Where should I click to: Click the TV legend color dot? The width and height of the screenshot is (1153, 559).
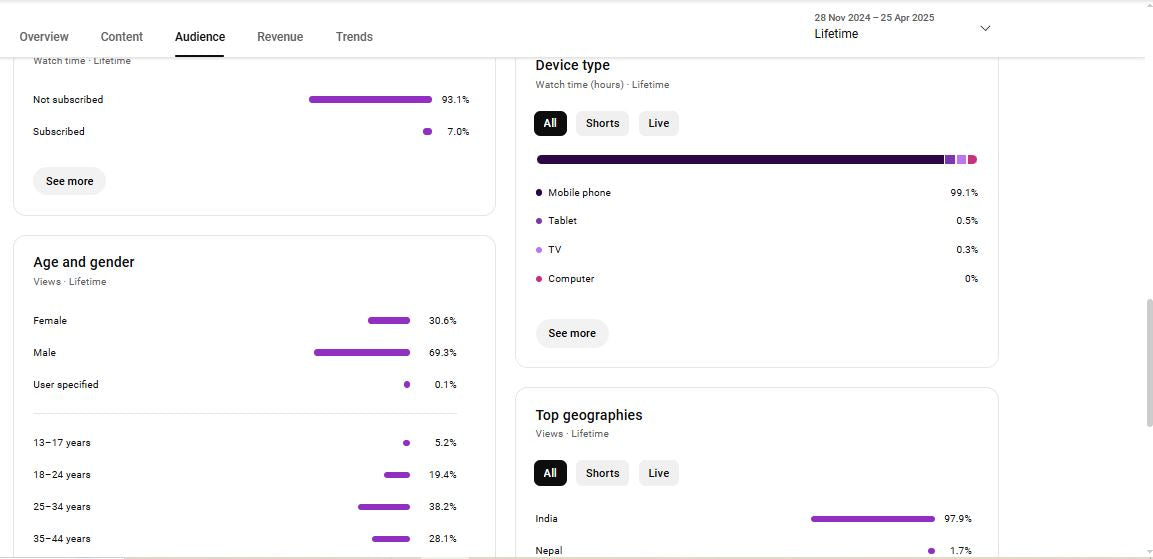click(539, 250)
